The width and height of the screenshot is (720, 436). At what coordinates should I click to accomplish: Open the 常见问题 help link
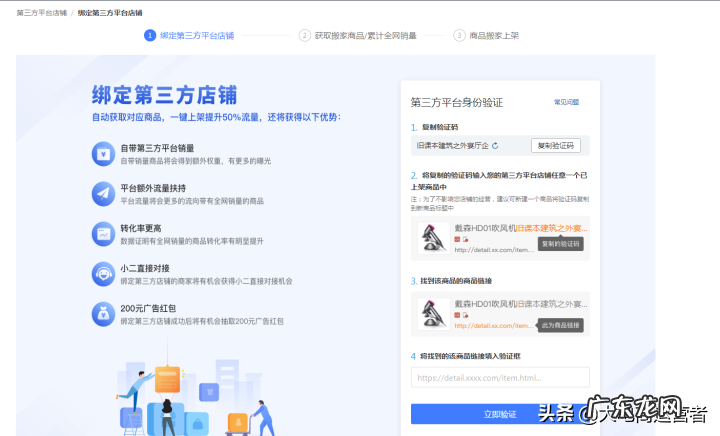(566, 102)
